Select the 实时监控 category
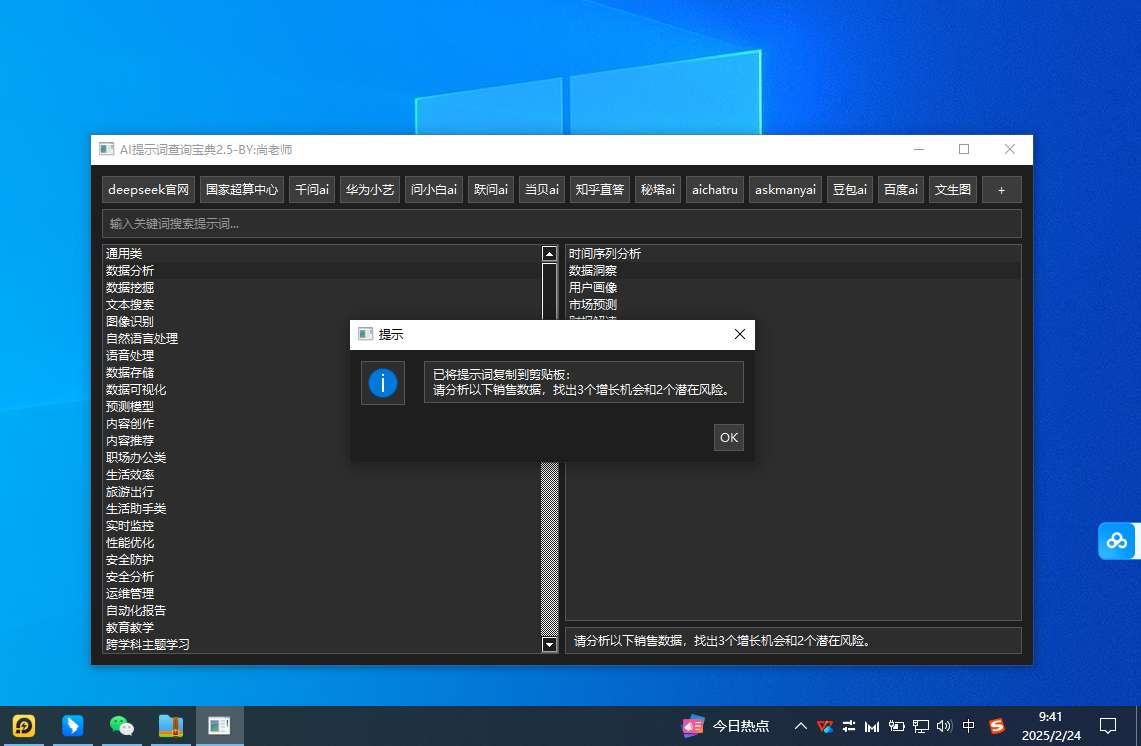1141x746 pixels. (322, 525)
